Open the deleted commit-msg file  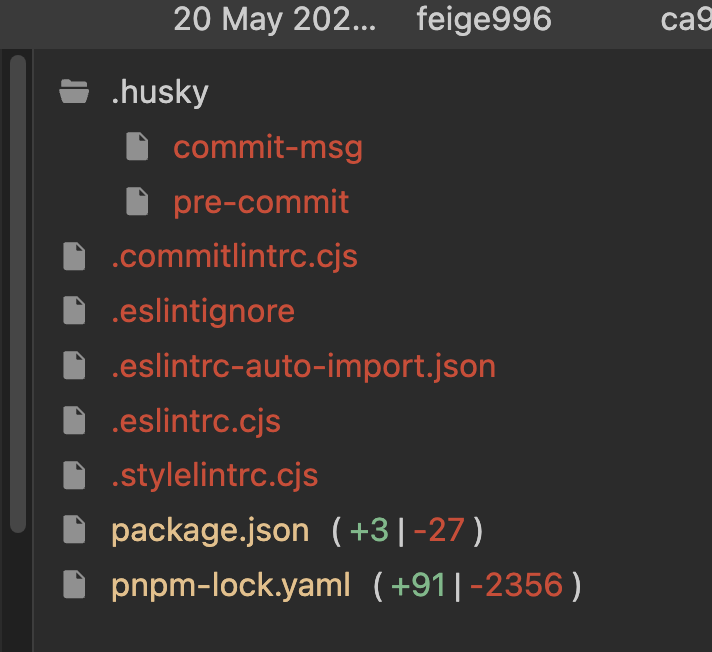pyautogui.click(x=267, y=148)
